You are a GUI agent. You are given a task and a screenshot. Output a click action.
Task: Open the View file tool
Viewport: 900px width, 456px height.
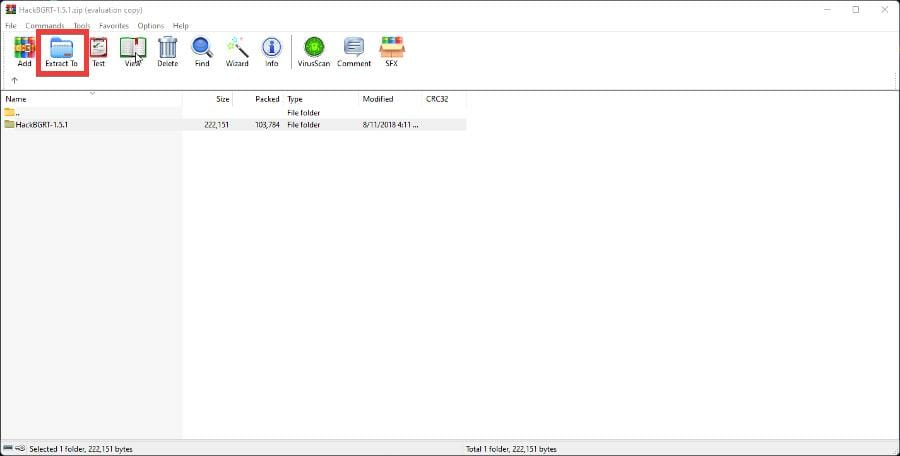(x=133, y=47)
